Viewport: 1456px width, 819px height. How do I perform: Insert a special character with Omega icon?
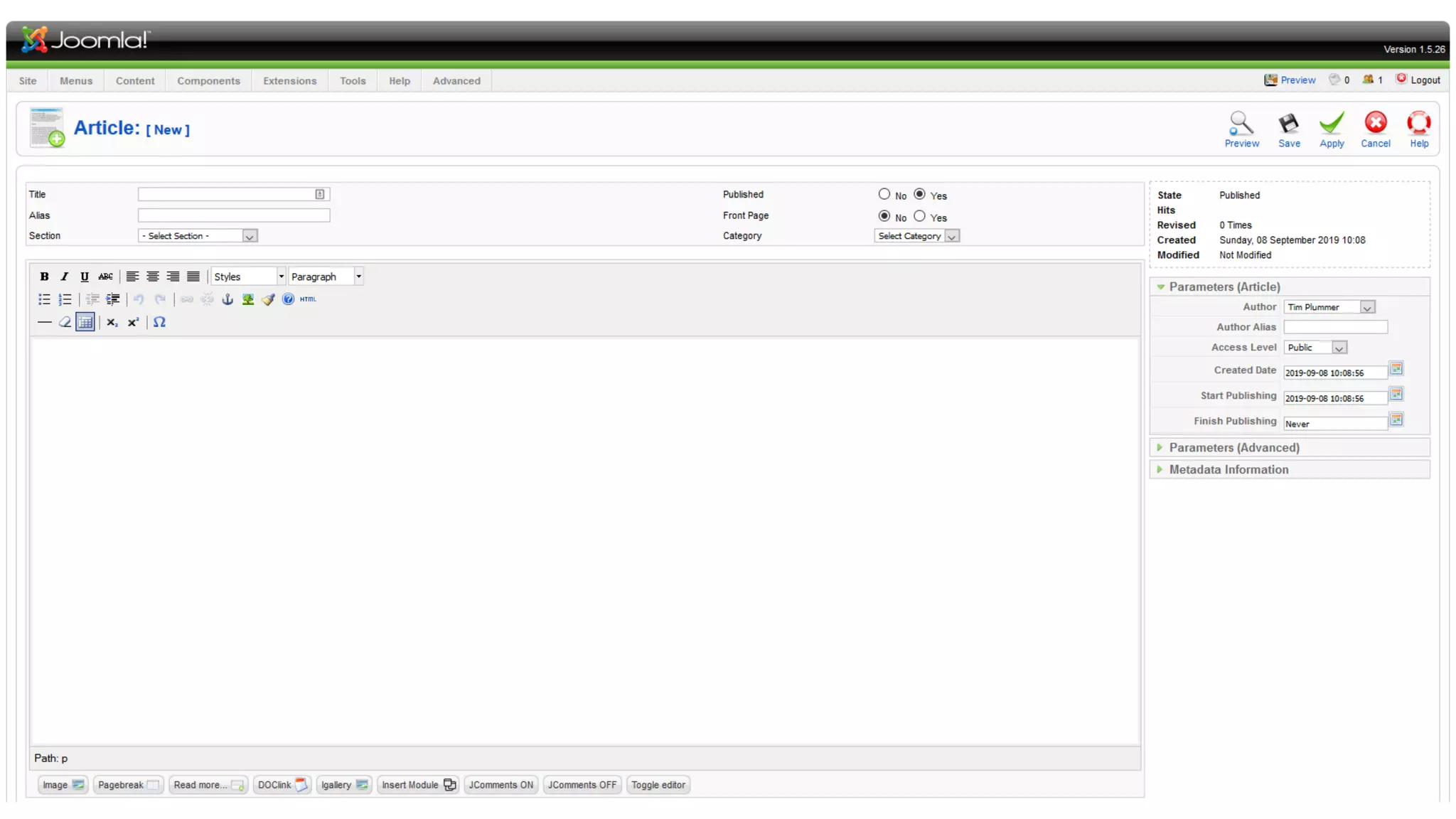coord(159,322)
